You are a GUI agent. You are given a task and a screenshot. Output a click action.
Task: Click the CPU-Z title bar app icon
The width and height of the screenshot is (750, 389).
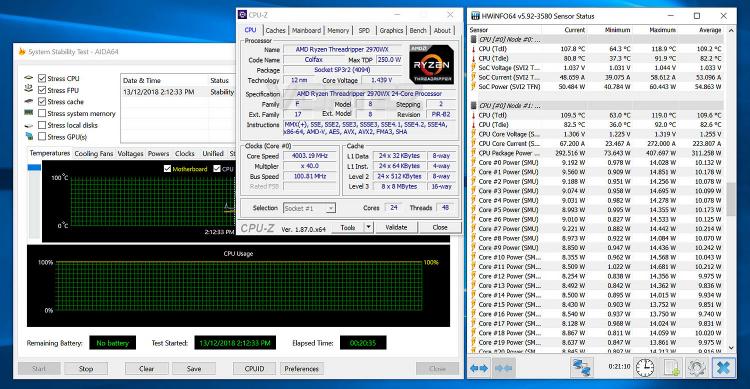(x=243, y=15)
